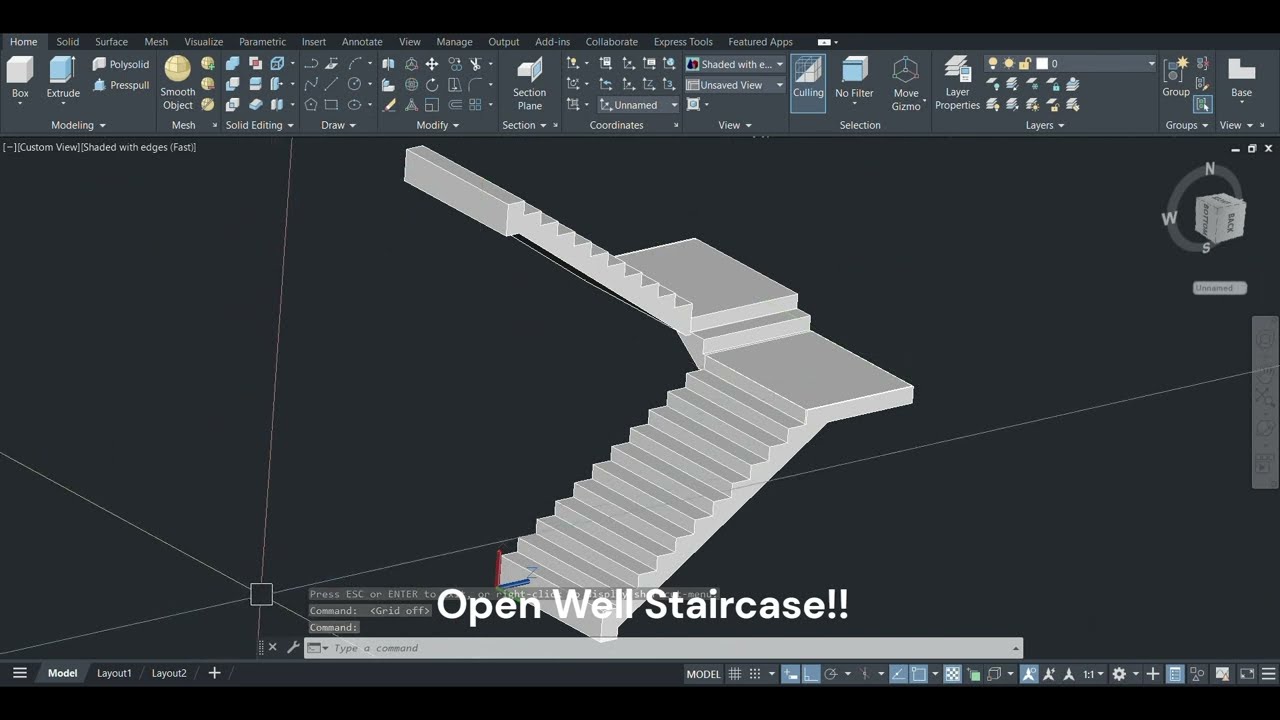This screenshot has height=720, width=1280.
Task: Click the Custom View viewport label
Action: click(48, 147)
